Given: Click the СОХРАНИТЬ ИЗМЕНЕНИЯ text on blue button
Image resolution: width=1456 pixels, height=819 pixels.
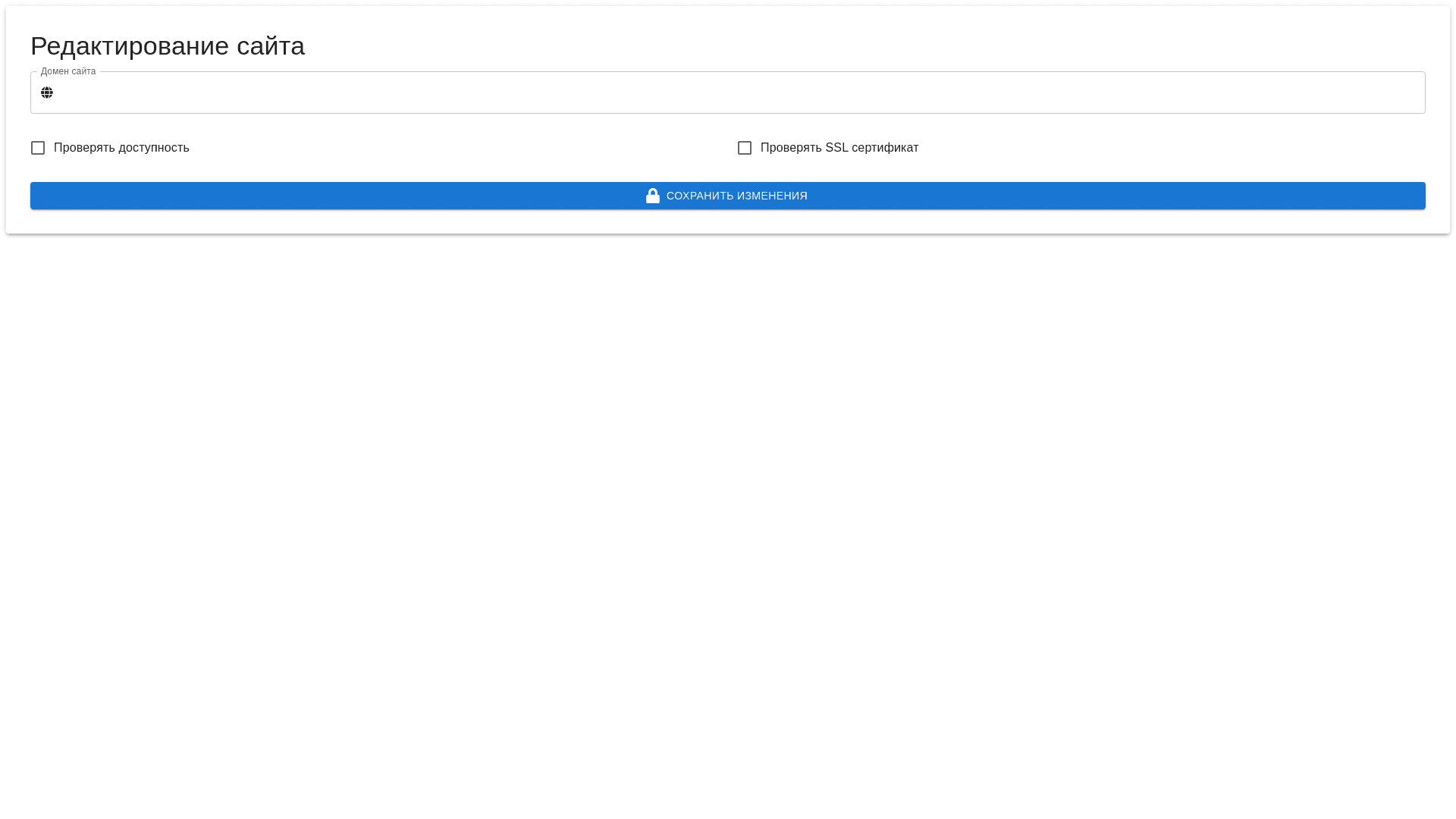Looking at the screenshot, I should tap(736, 196).
